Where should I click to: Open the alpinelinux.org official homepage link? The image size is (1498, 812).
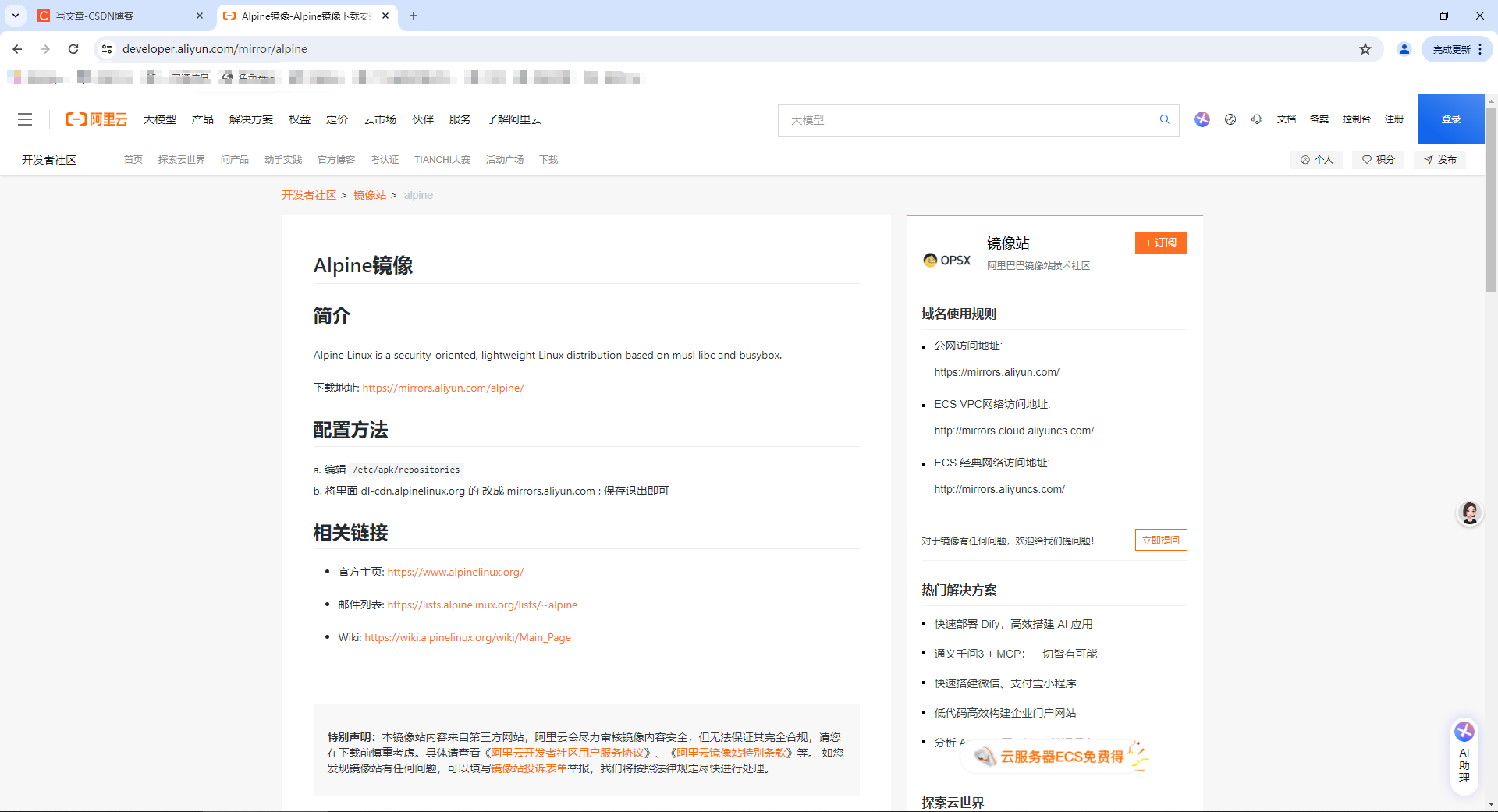point(456,572)
